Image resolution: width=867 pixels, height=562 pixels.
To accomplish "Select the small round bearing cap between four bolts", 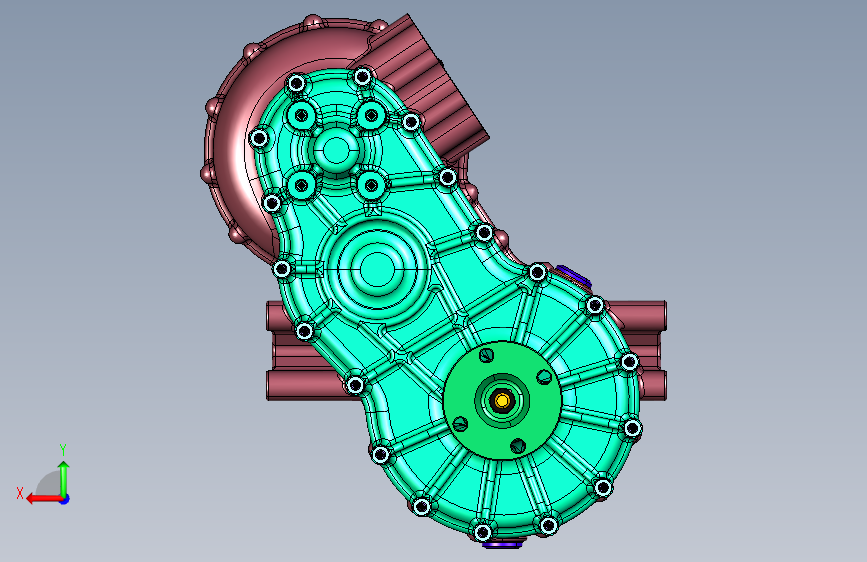I will tap(336, 150).
